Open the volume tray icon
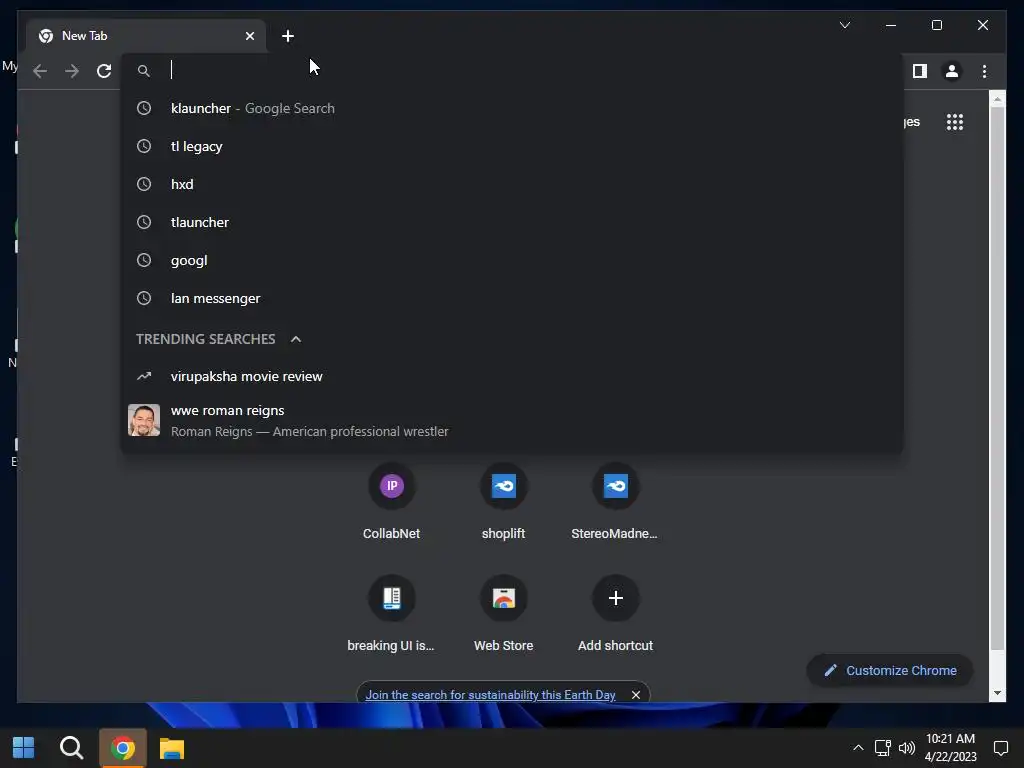Viewport: 1024px width, 768px height. pyautogui.click(x=906, y=748)
